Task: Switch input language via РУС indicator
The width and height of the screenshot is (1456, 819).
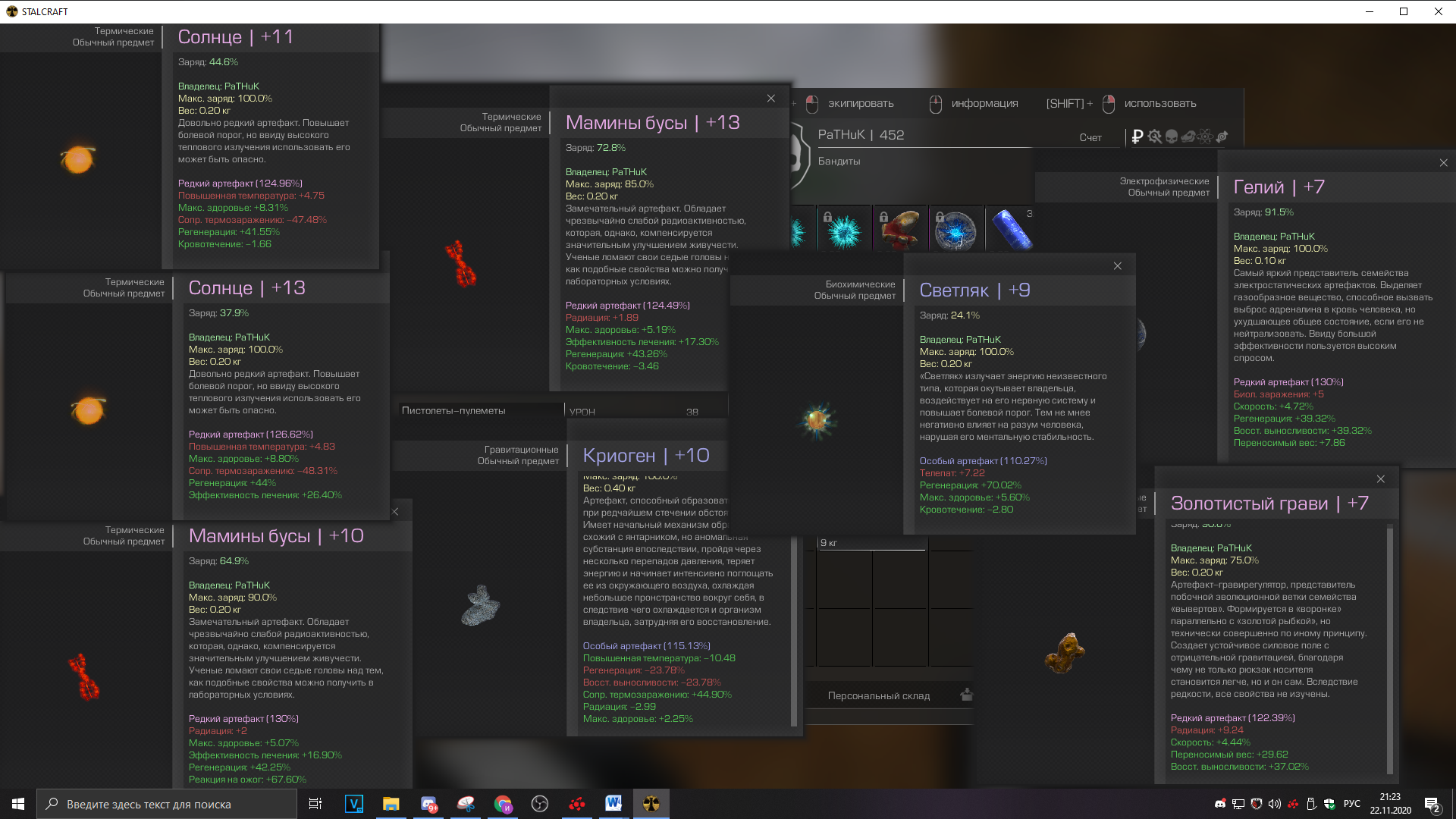Action: tap(1352, 804)
